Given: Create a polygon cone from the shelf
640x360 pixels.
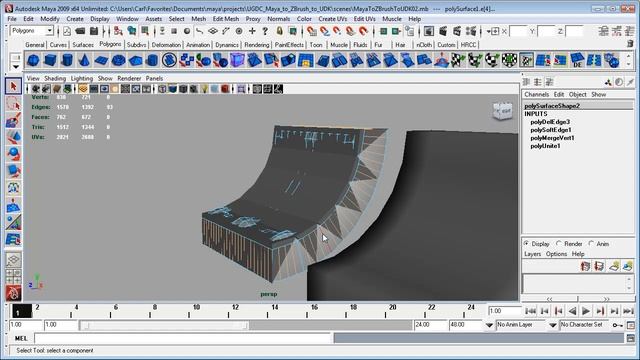Looking at the screenshot, I should (x=84, y=60).
